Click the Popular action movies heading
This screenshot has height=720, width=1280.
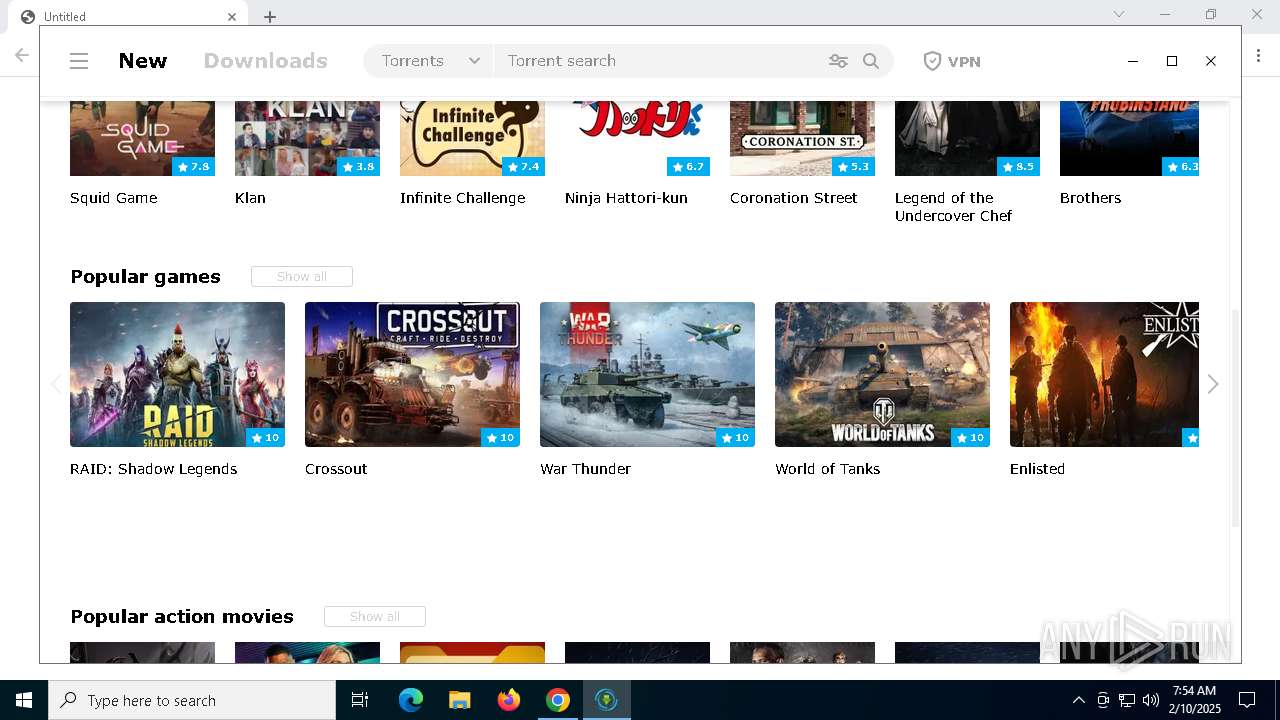(x=182, y=617)
